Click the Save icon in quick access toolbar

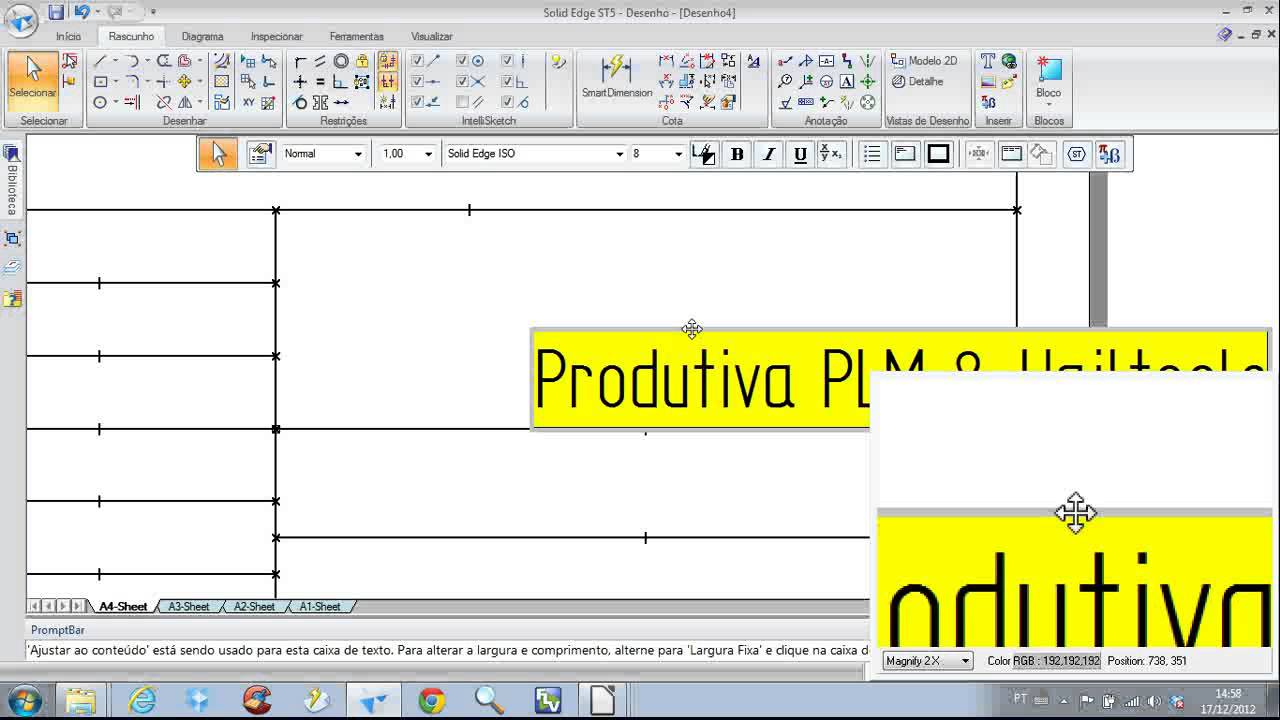tap(56, 12)
